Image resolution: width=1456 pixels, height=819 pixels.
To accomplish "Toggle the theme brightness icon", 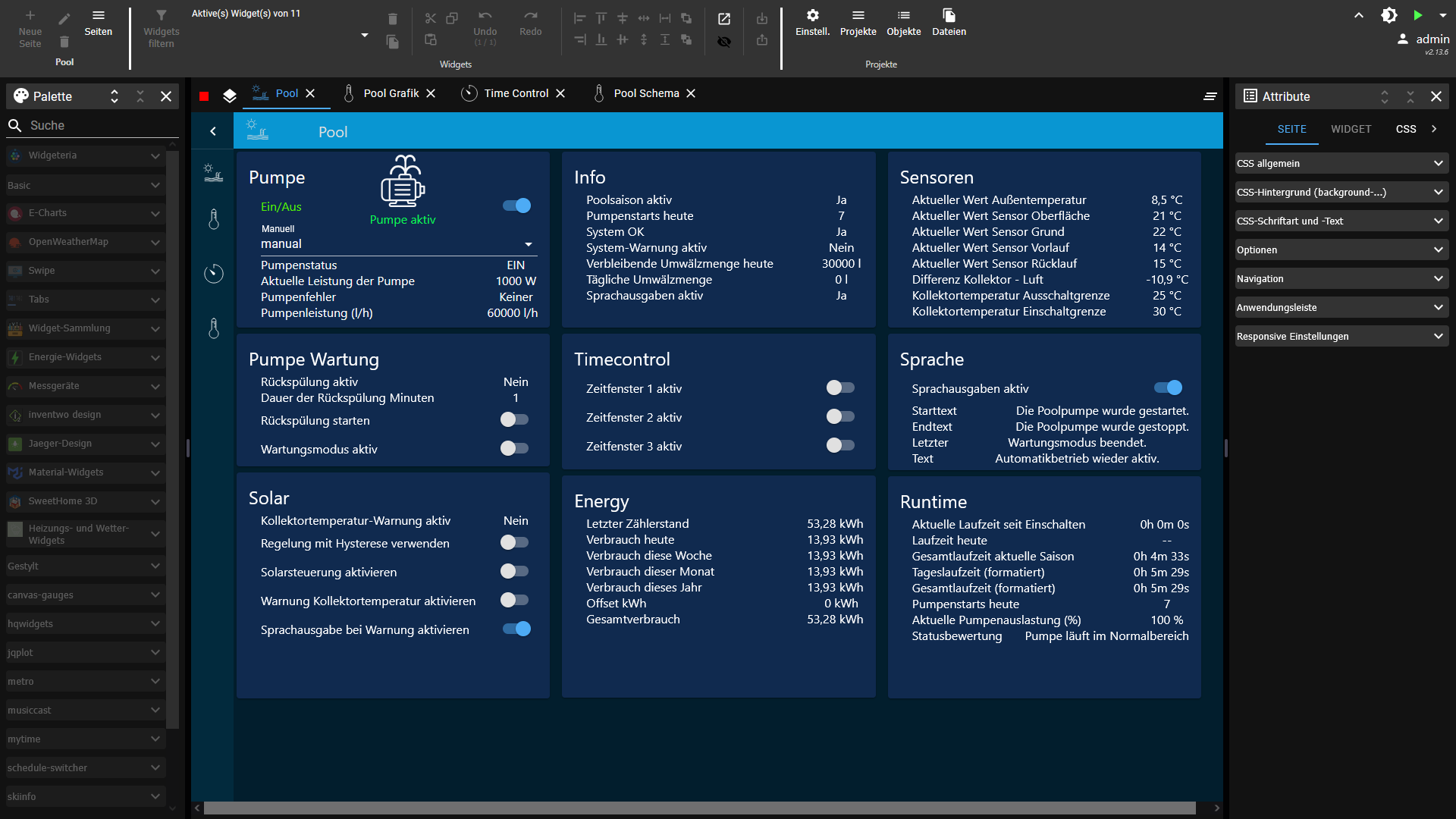I will click(x=1389, y=15).
